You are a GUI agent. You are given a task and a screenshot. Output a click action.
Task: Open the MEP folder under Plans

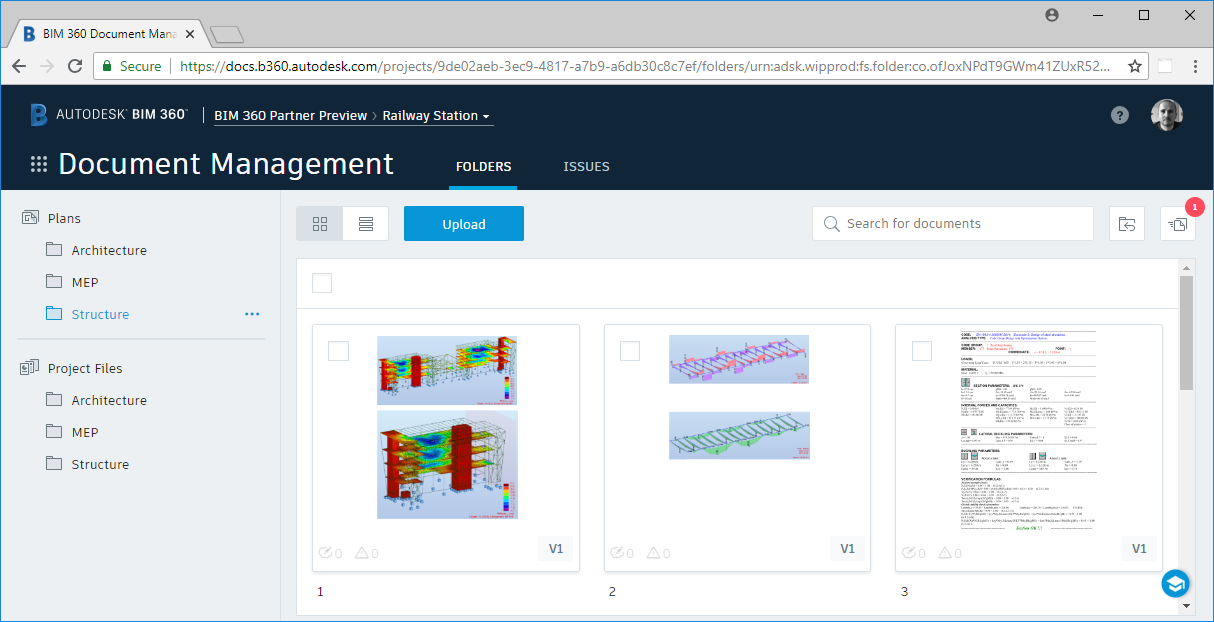85,282
